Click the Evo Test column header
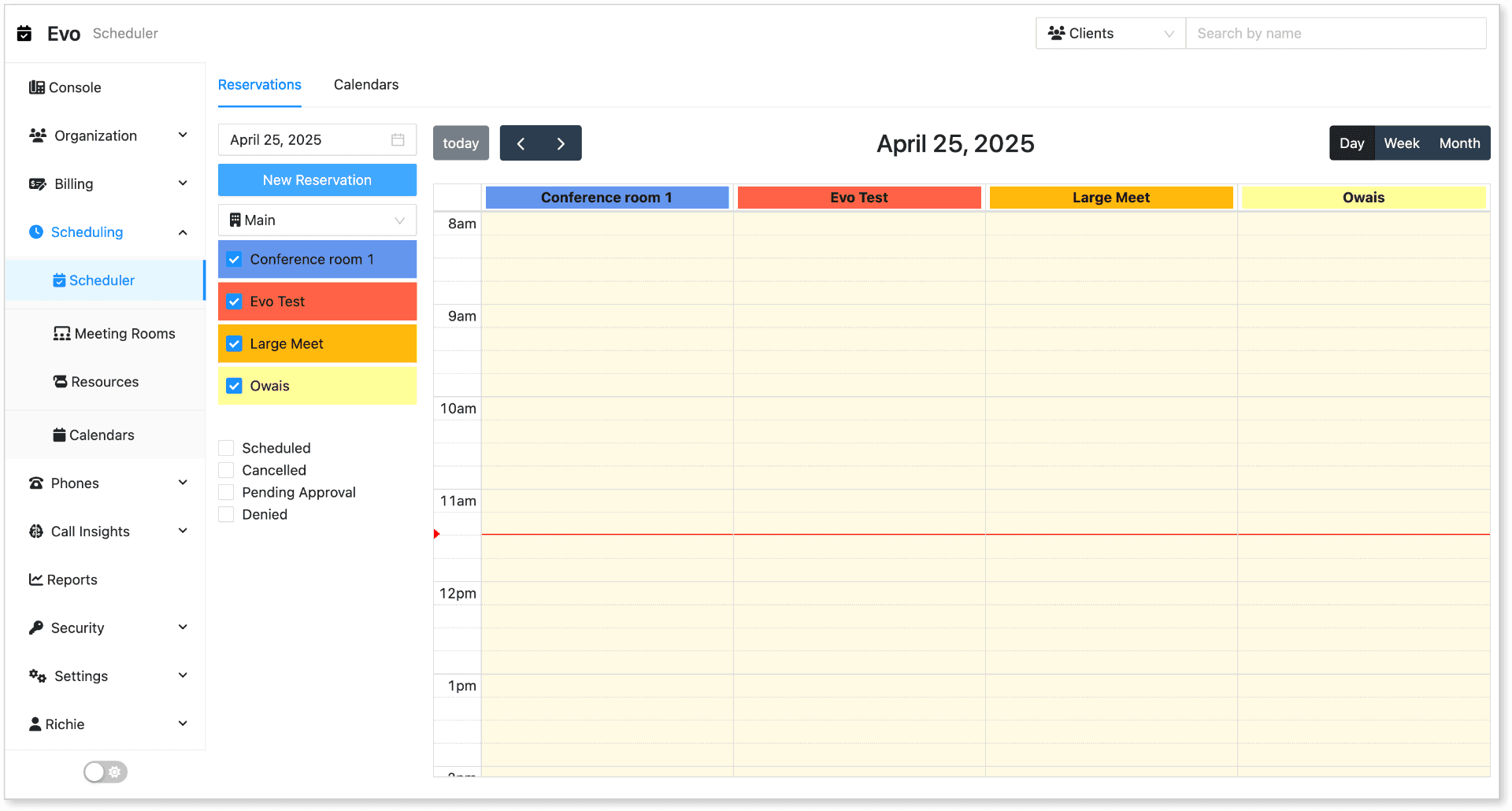The image size is (1512, 811). tap(859, 198)
